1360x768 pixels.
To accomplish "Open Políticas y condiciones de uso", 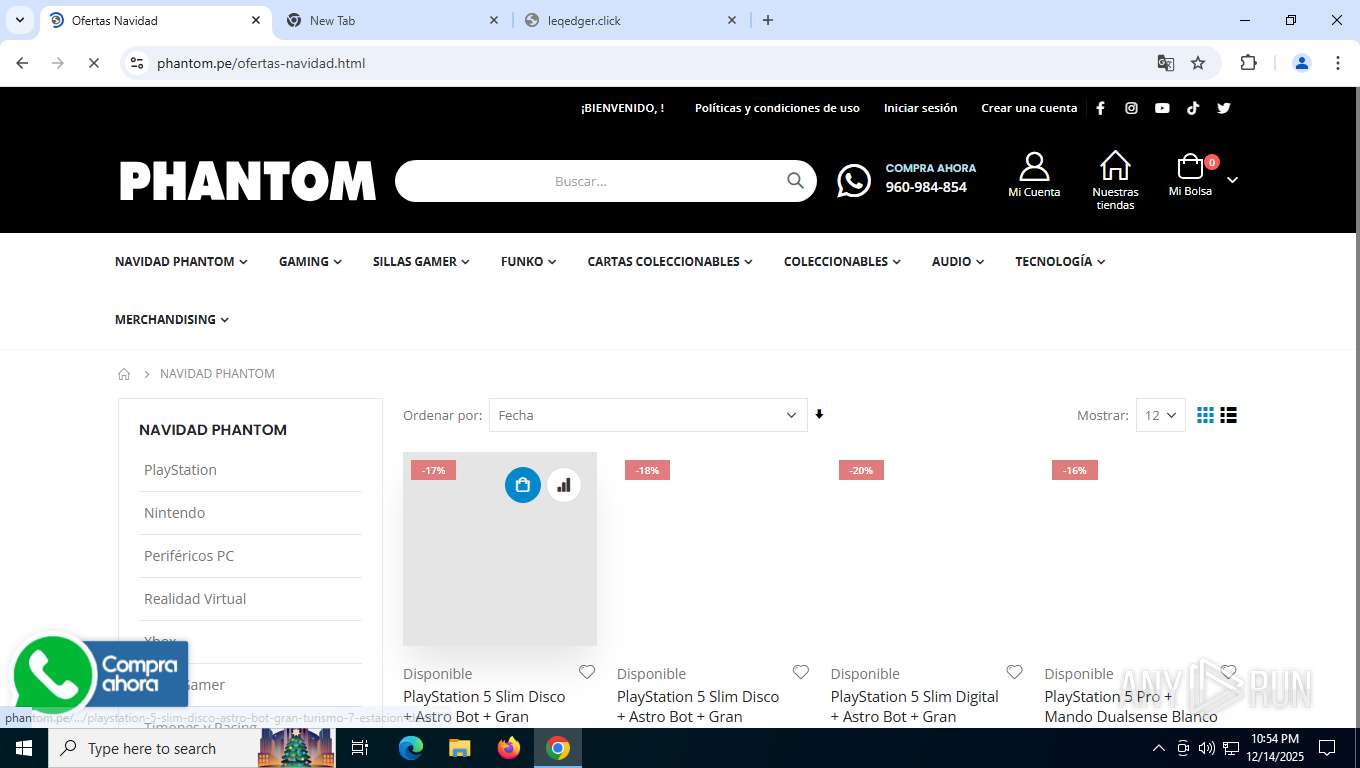I will (777, 108).
